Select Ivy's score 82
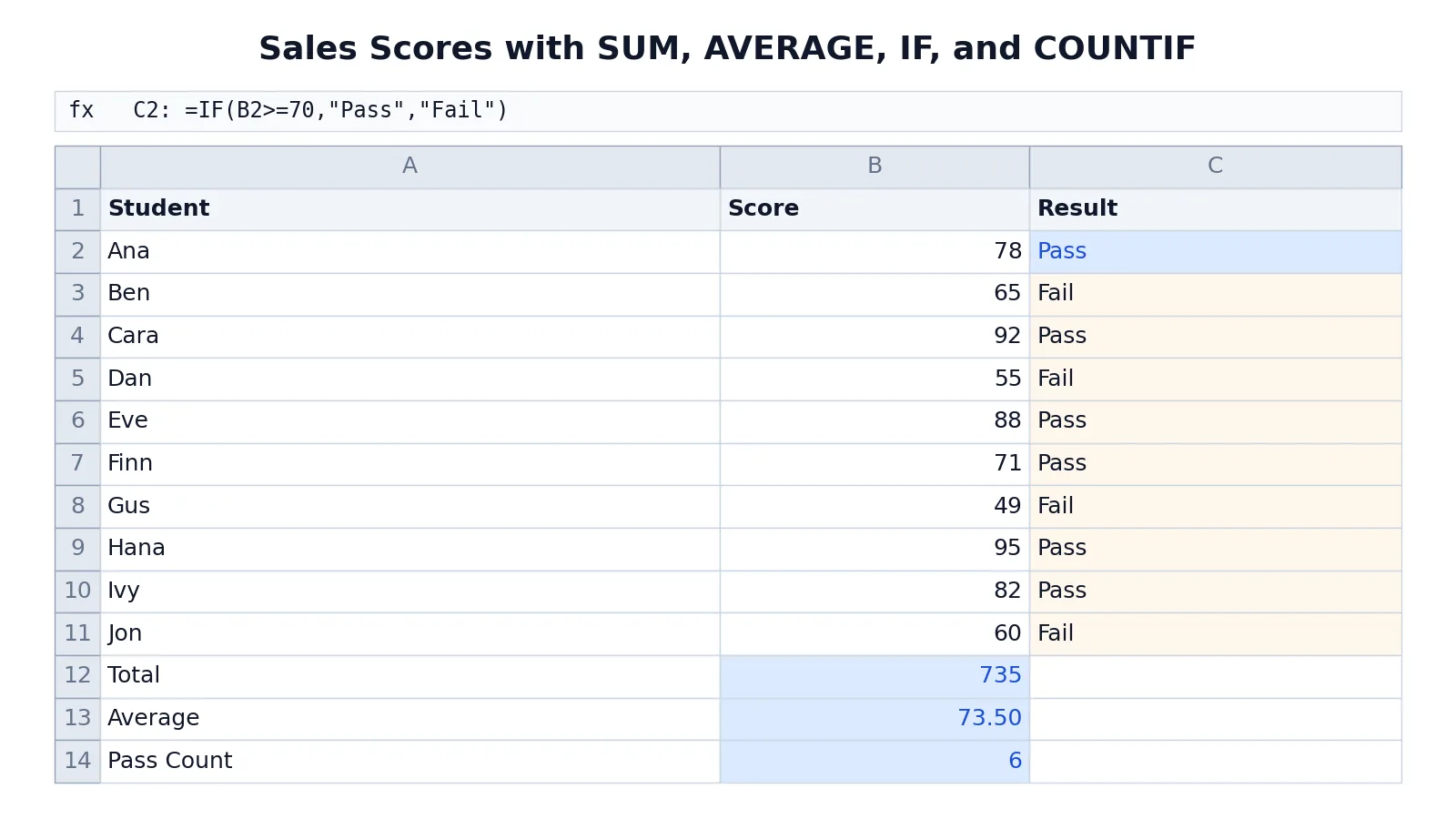Screen dimensions: 1456x819 [875, 591]
